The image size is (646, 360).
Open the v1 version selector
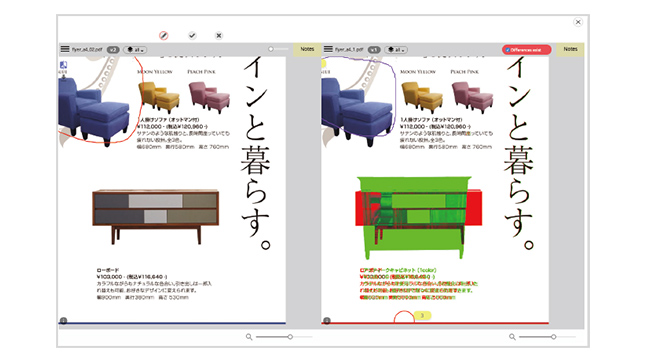click(374, 50)
